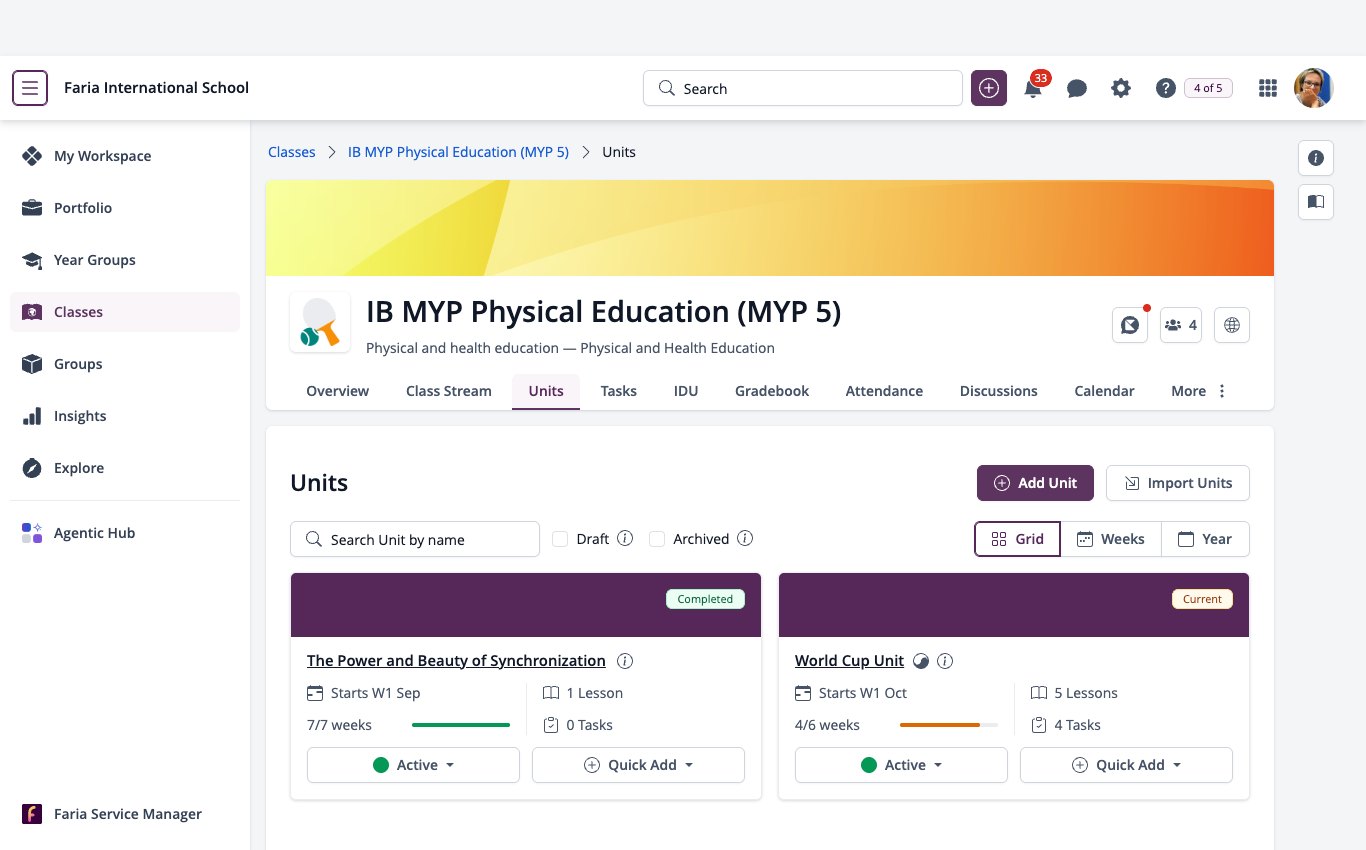Open the Gradebook tab
Viewport: 1366px width, 850px height.
click(772, 391)
